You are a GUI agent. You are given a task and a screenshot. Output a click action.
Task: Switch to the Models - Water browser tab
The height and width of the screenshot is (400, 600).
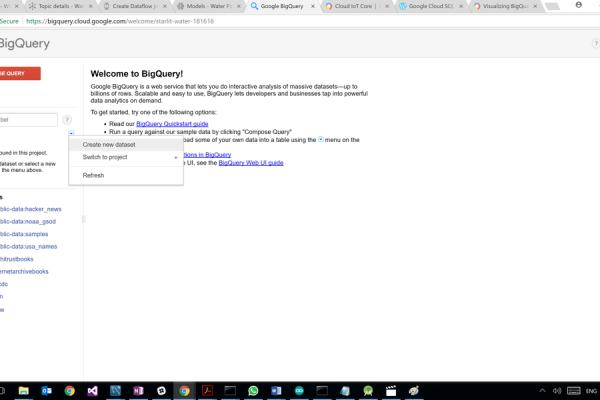[x=209, y=6]
